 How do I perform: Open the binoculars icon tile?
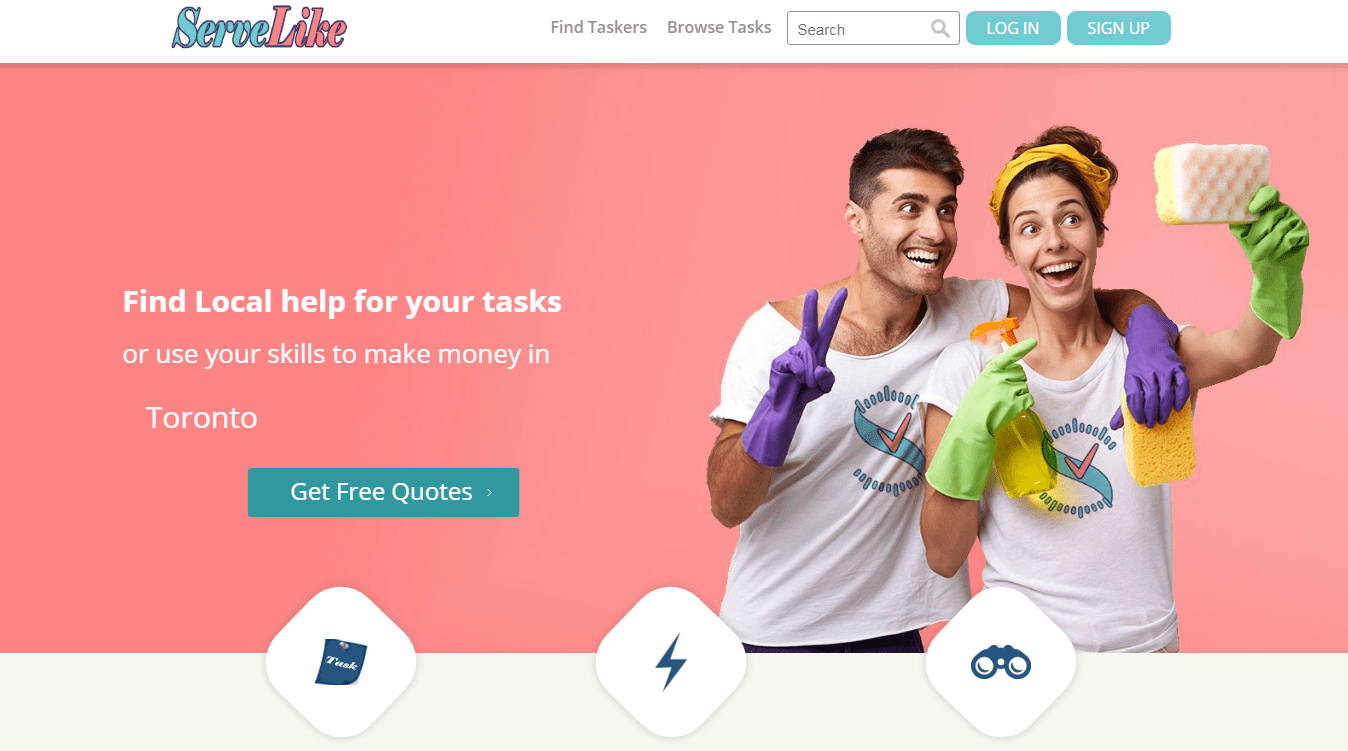coord(1000,662)
